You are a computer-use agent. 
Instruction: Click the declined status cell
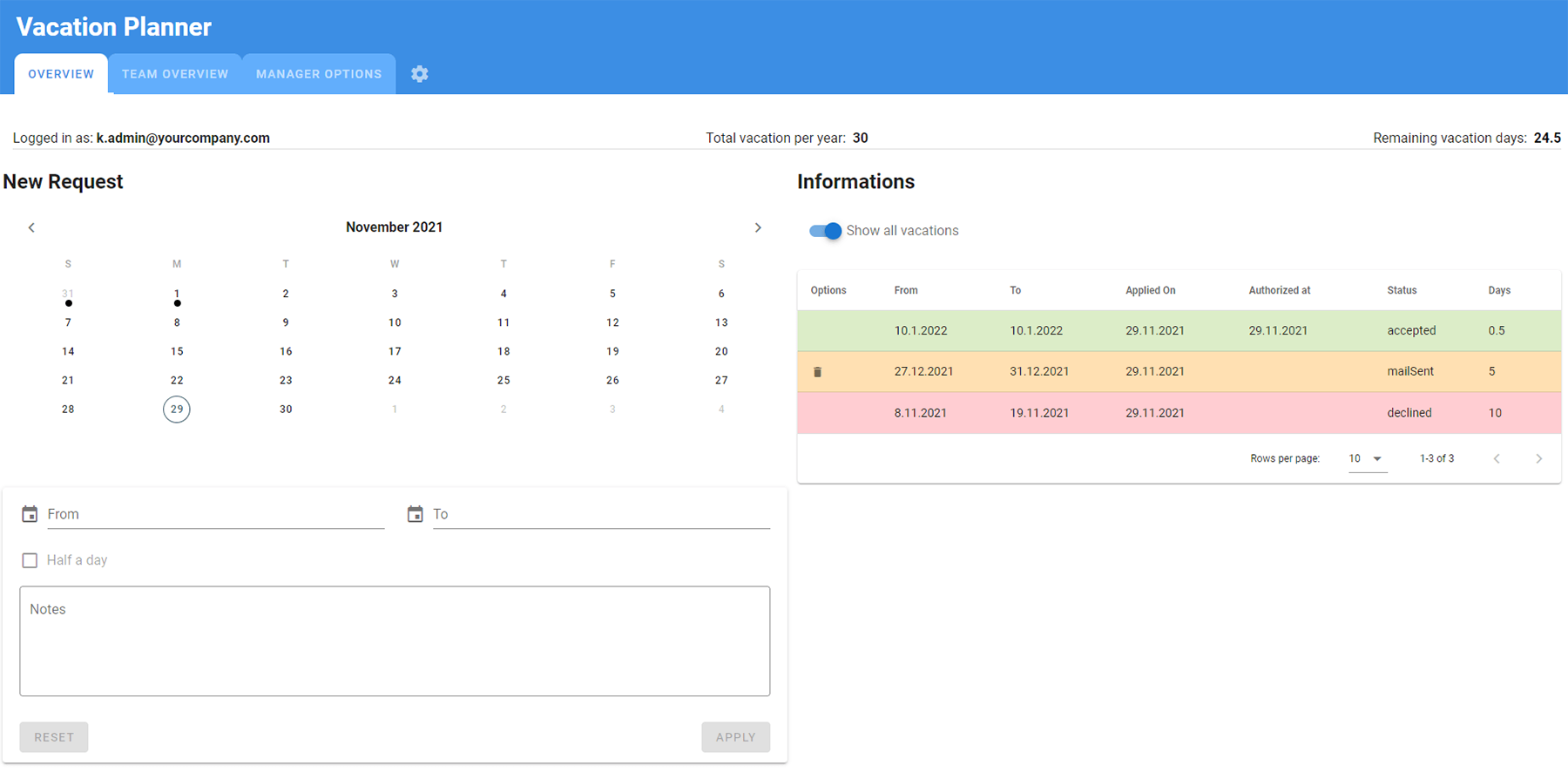tap(1409, 413)
